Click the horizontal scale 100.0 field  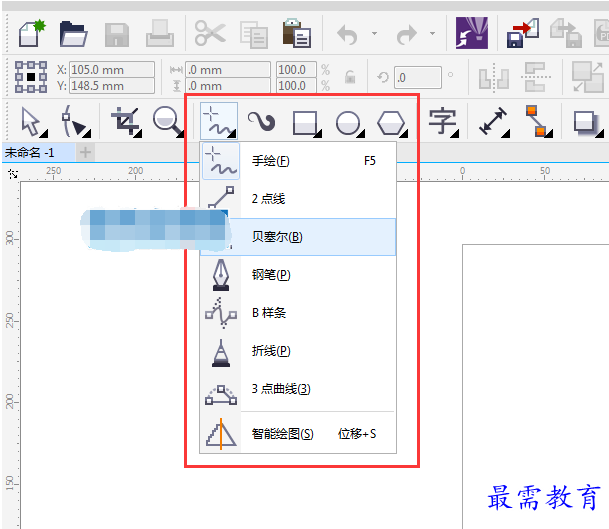coord(296,70)
